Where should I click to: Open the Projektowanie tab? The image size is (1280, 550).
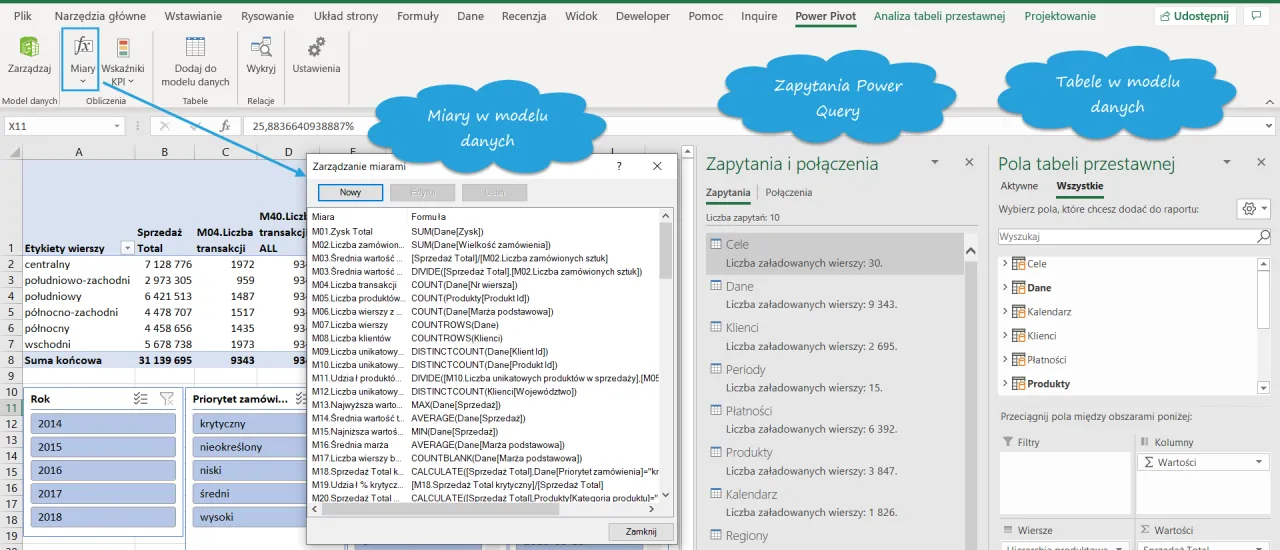click(1060, 17)
